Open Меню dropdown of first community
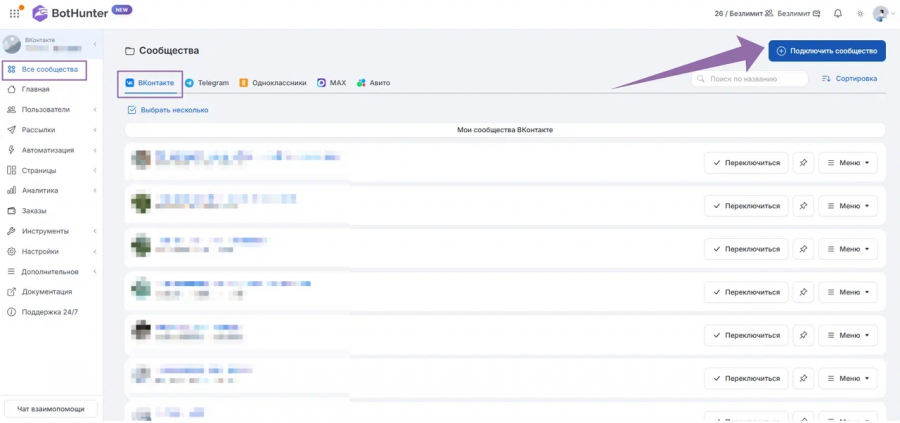 pos(848,163)
